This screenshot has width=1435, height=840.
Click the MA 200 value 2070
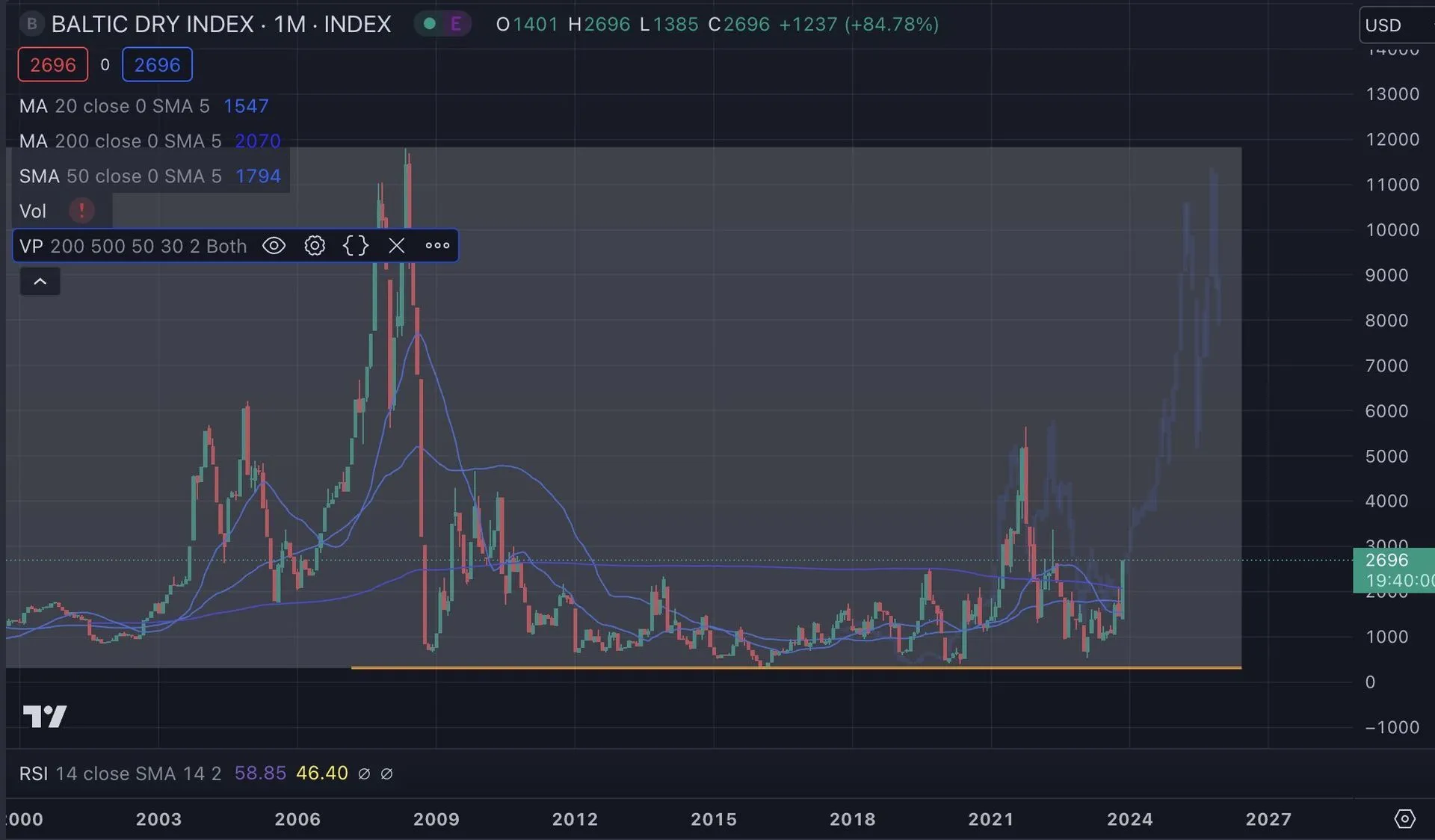coord(258,141)
